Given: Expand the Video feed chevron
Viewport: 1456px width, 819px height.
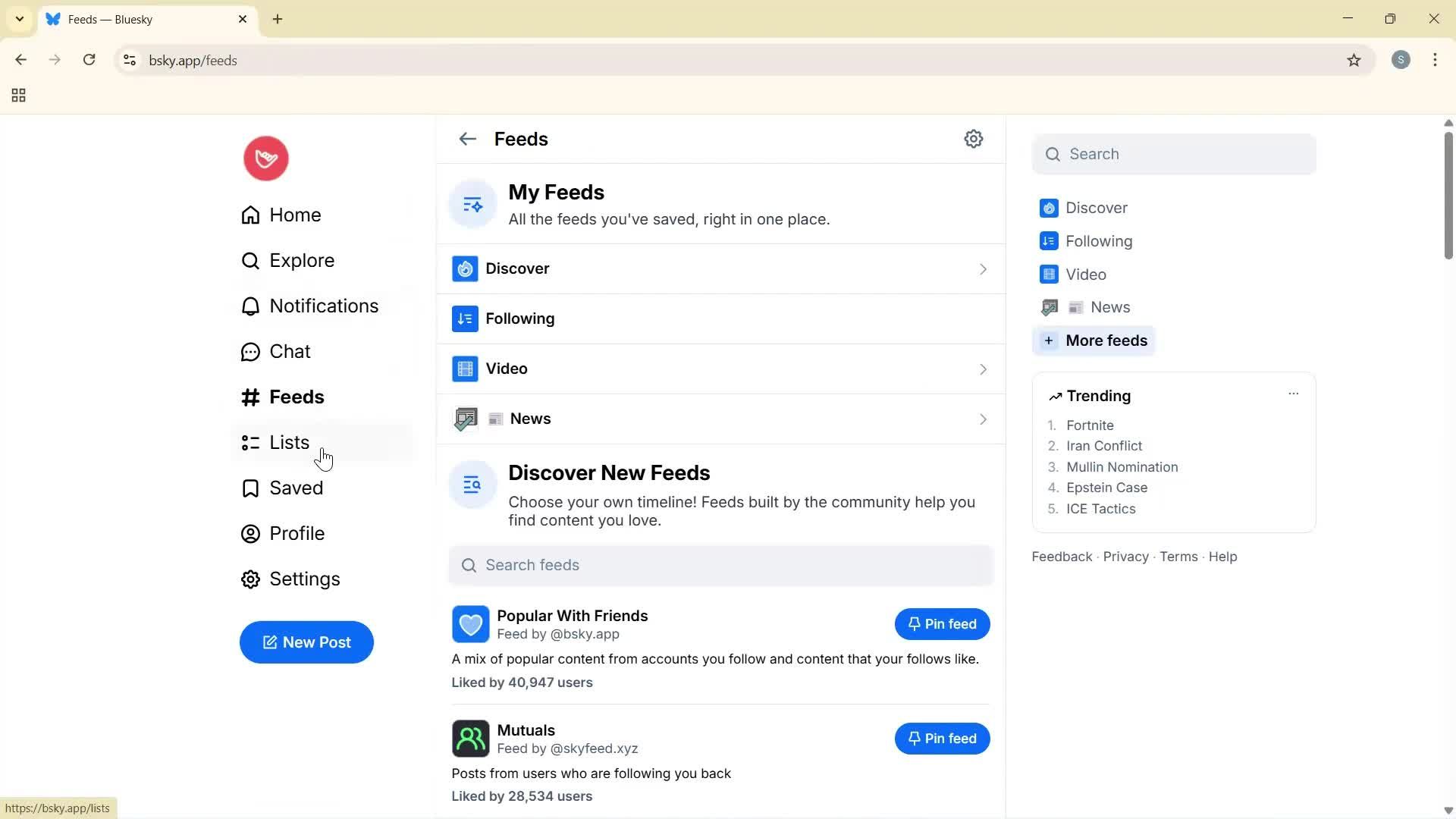Looking at the screenshot, I should click(x=983, y=369).
